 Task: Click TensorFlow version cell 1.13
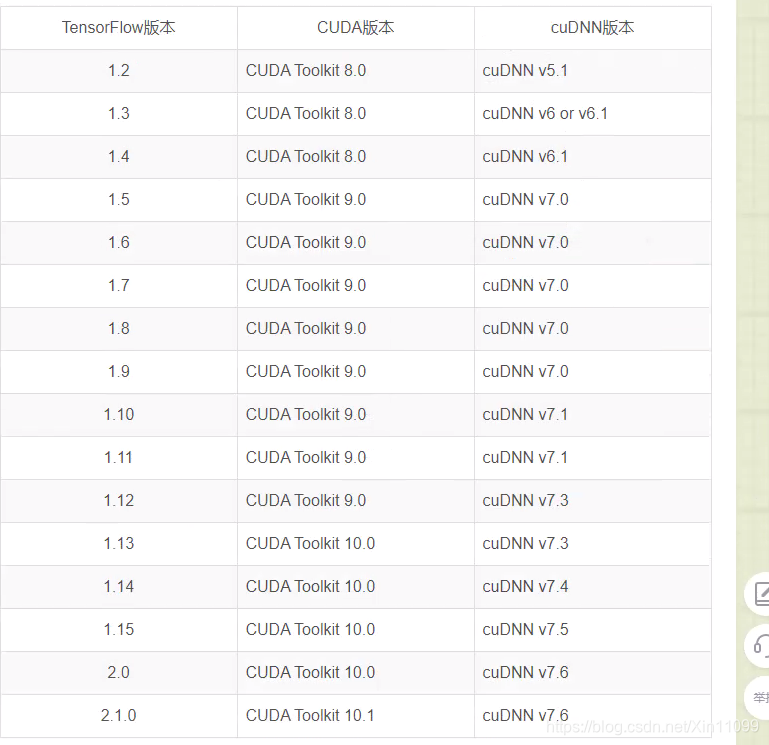point(119,543)
